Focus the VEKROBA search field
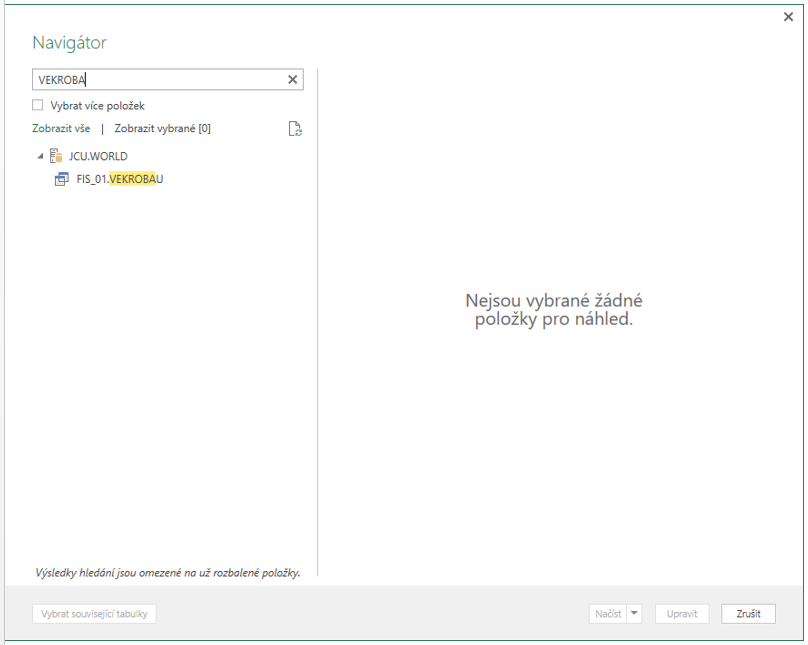808x645 pixels. point(160,79)
